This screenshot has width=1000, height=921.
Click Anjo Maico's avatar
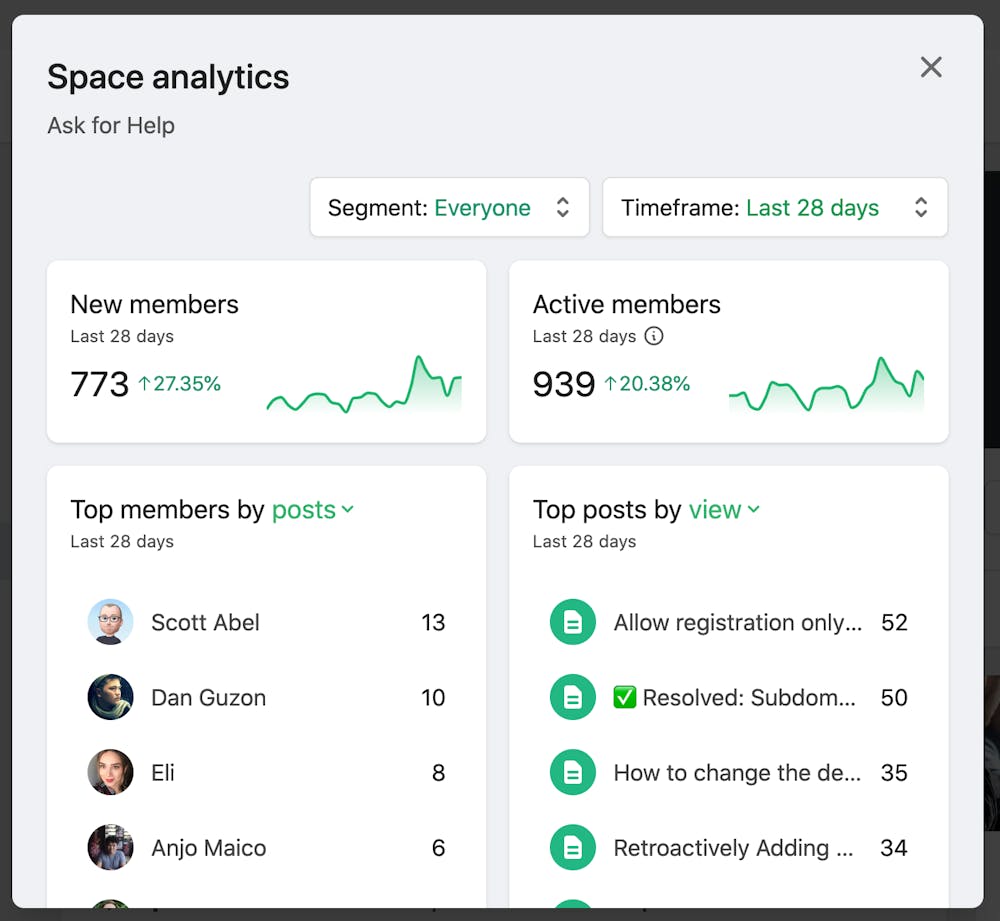point(110,848)
